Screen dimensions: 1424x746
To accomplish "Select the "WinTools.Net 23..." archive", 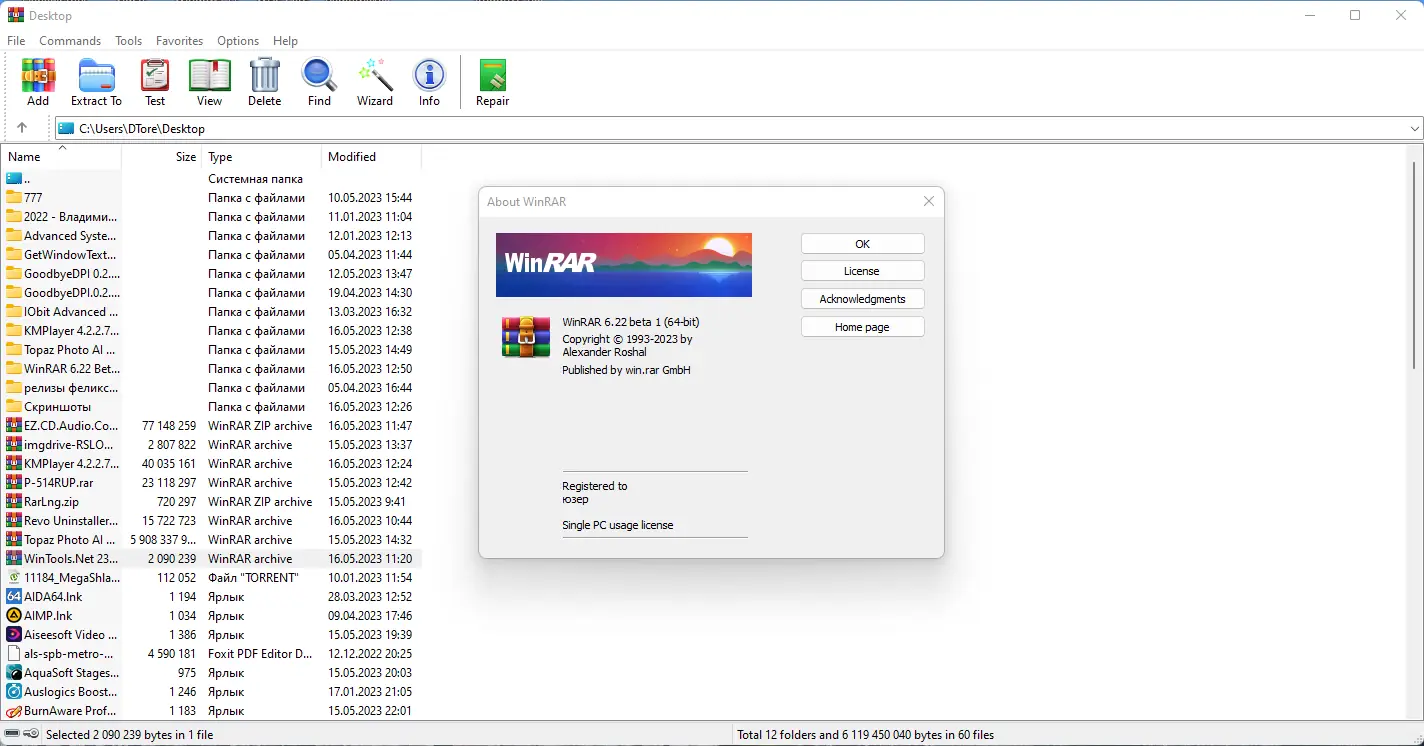I will pos(211,559).
